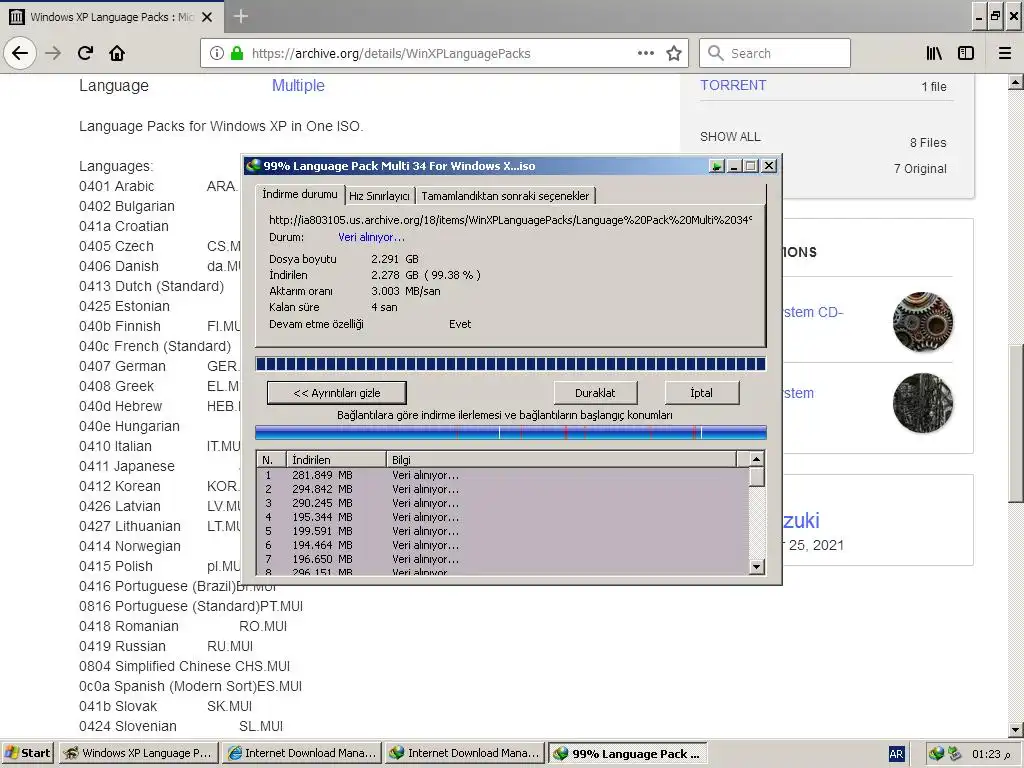1024x768 pixels.
Task: Click the Bilgi column header
Action: click(561, 460)
